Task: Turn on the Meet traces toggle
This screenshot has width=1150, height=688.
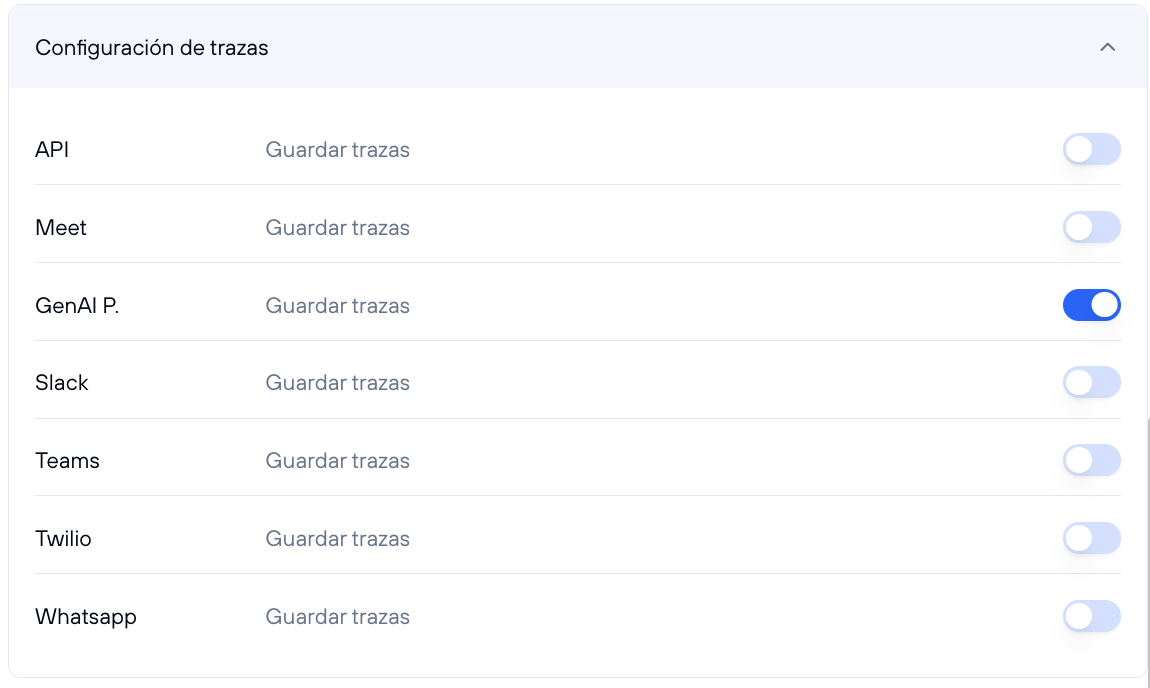Action: point(1091,228)
